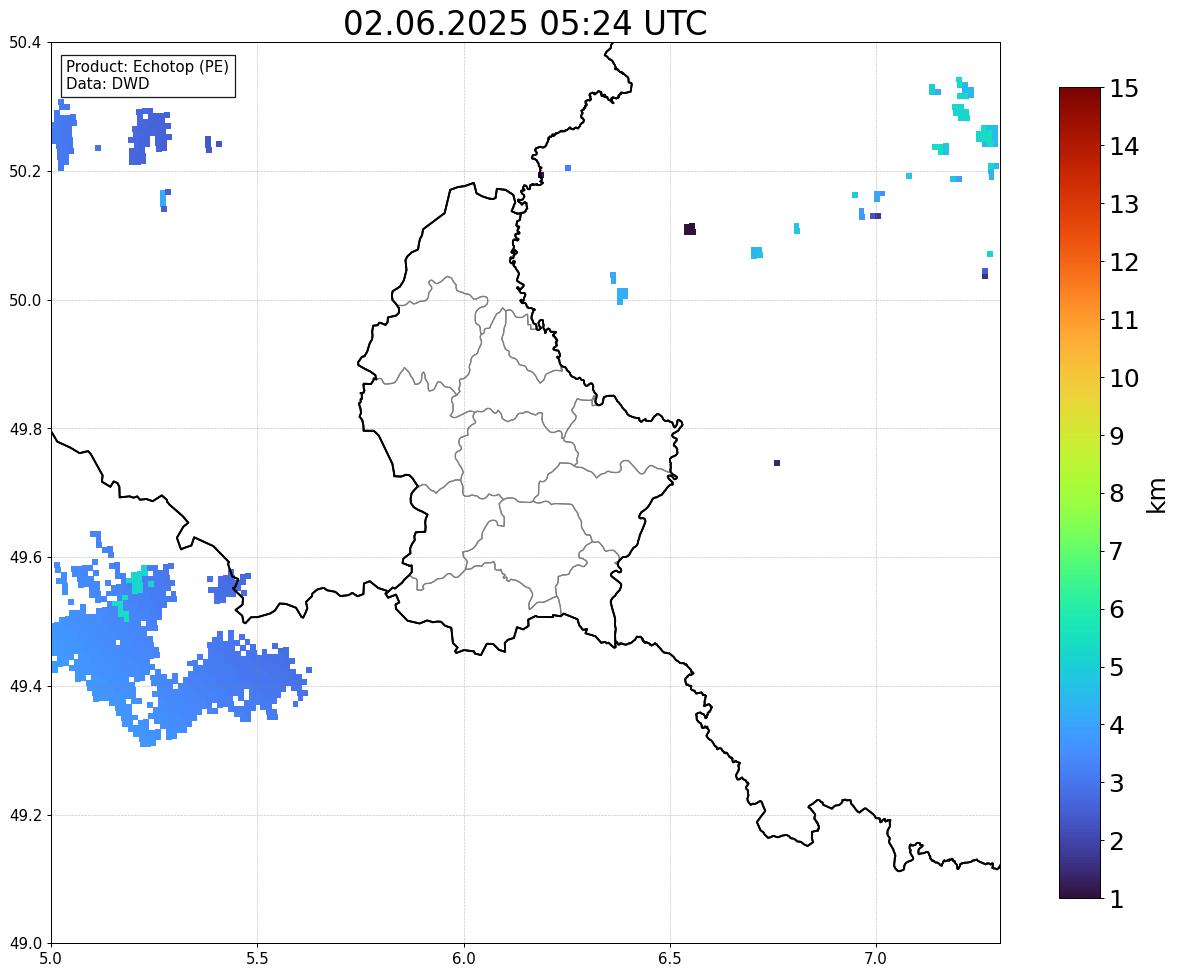Click the 'Product: Echotop (PE)' legend line
This screenshot has height=976, width=1178.
pos(147,67)
